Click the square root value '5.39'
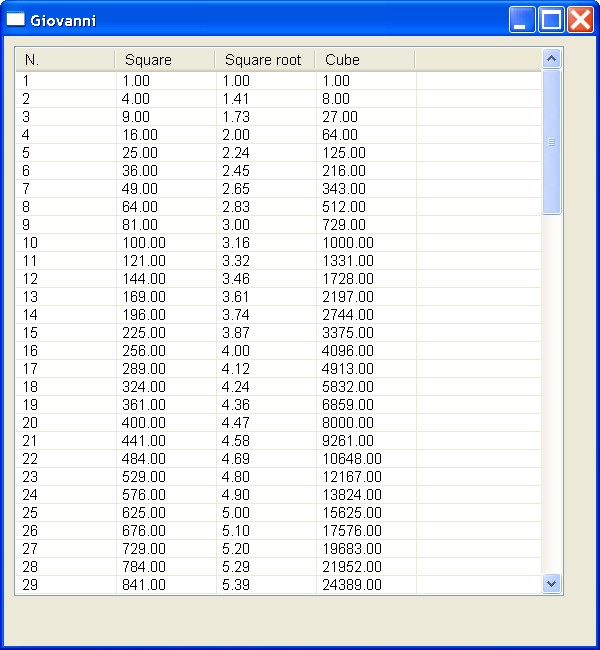The width and height of the screenshot is (600, 650). 236,585
